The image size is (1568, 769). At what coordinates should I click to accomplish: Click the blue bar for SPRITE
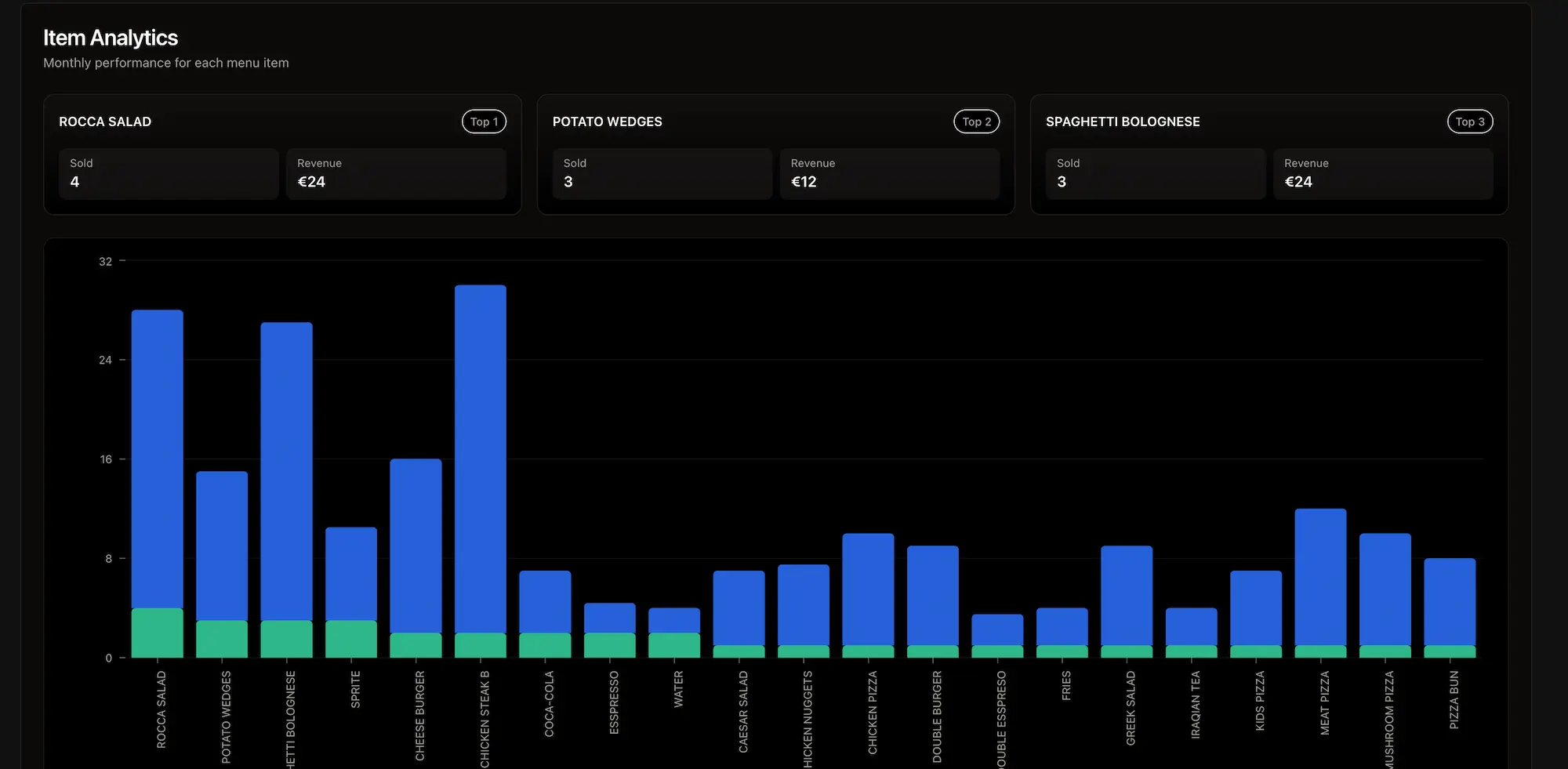tap(351, 574)
